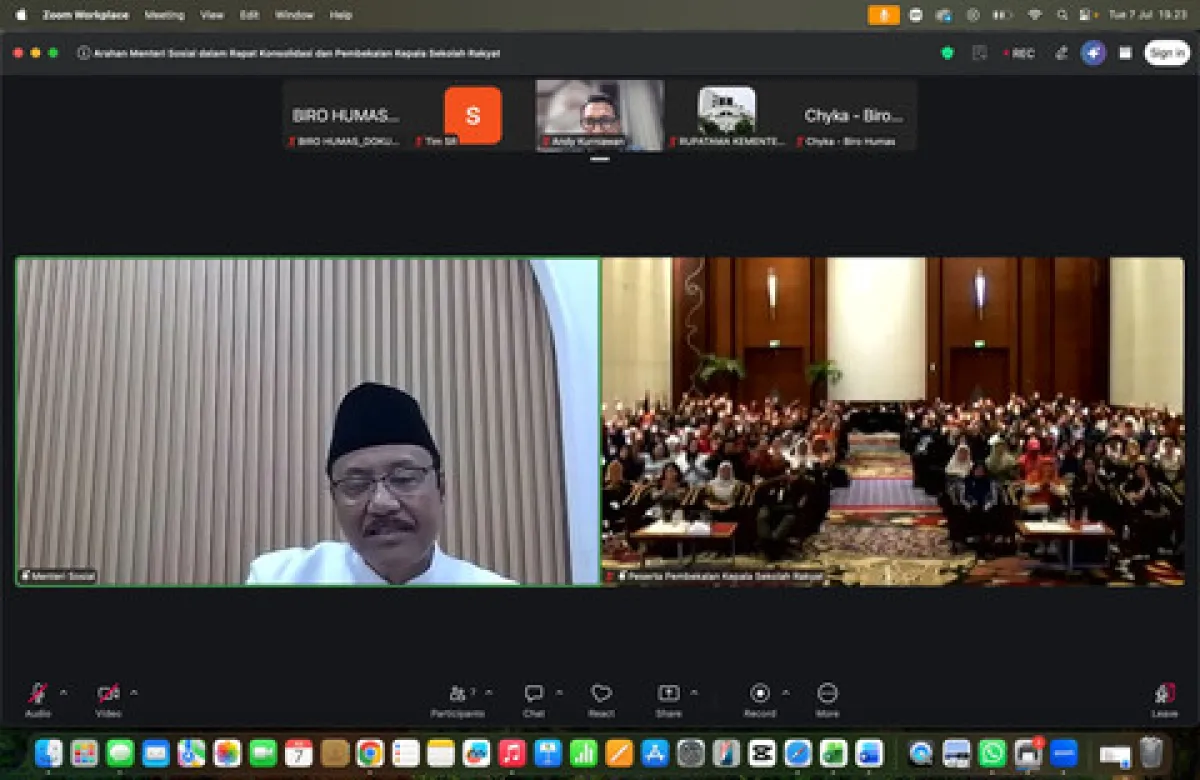Expand the arrow next to Record
The height and width of the screenshot is (780, 1200).
tap(785, 692)
